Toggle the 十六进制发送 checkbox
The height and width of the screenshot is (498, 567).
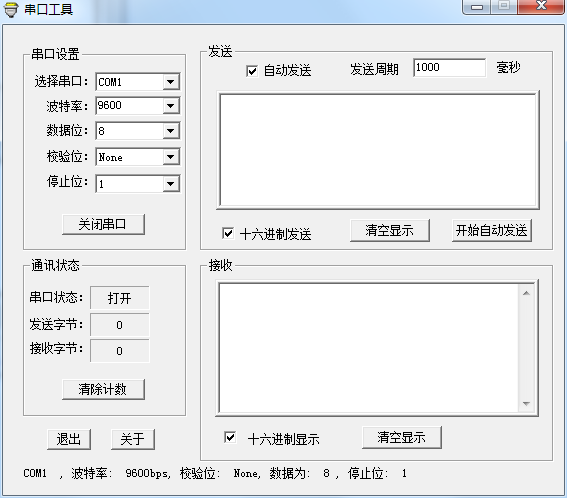[x=228, y=233]
